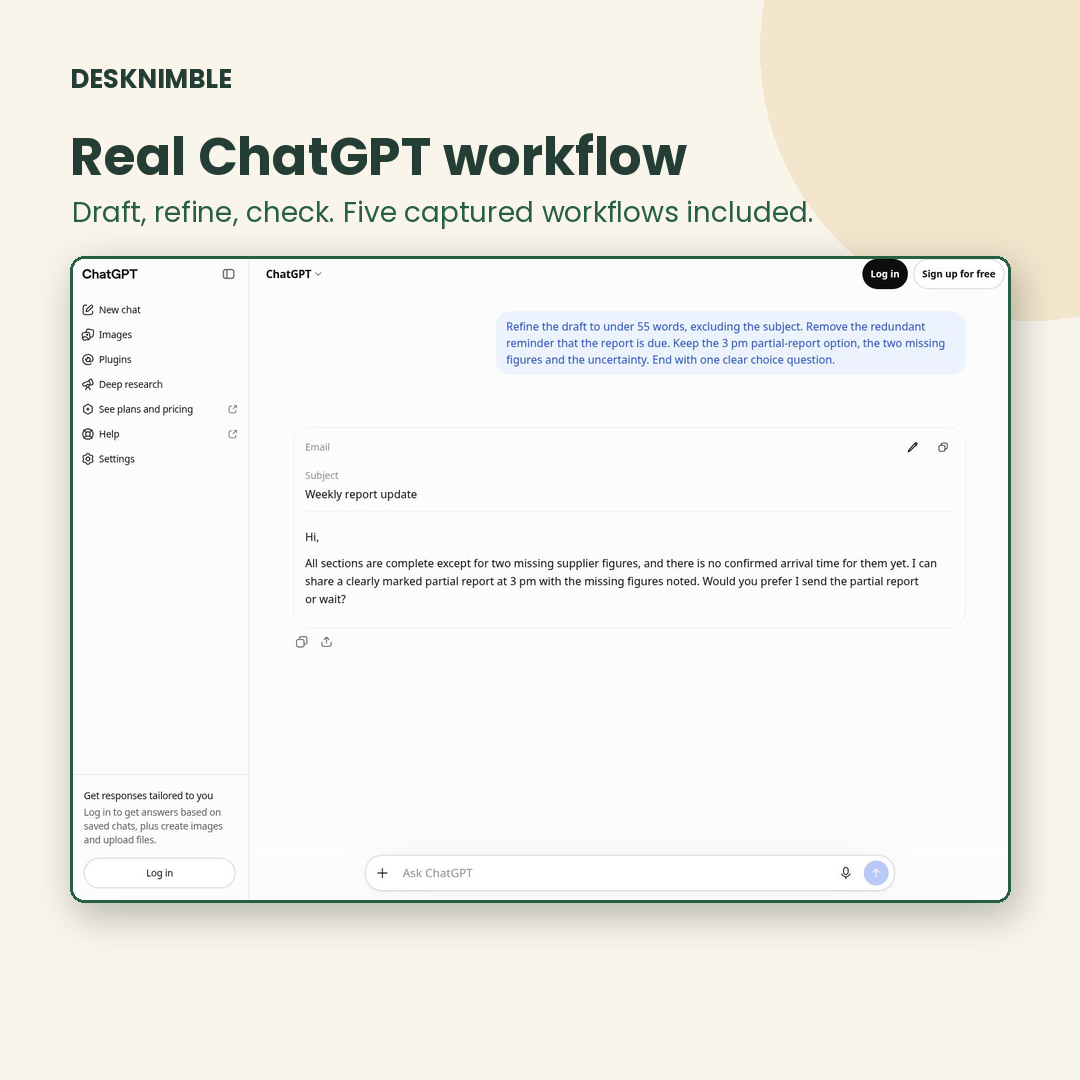Click Sign up for free
This screenshot has height=1080, width=1080.
pos(958,274)
